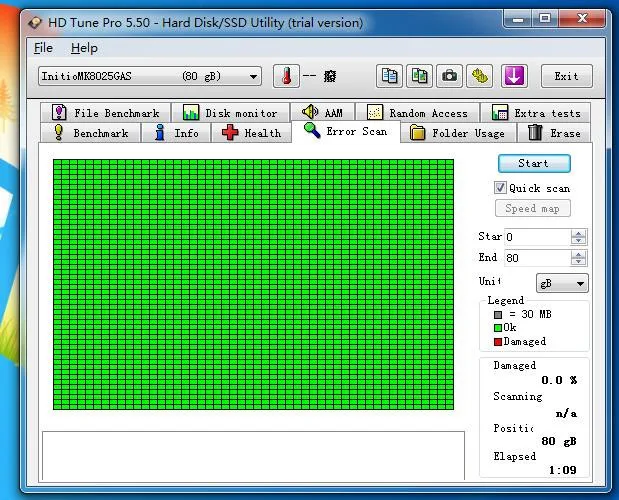Open the AAM tab
Image resolution: width=619 pixels, height=500 pixels.
(x=323, y=113)
